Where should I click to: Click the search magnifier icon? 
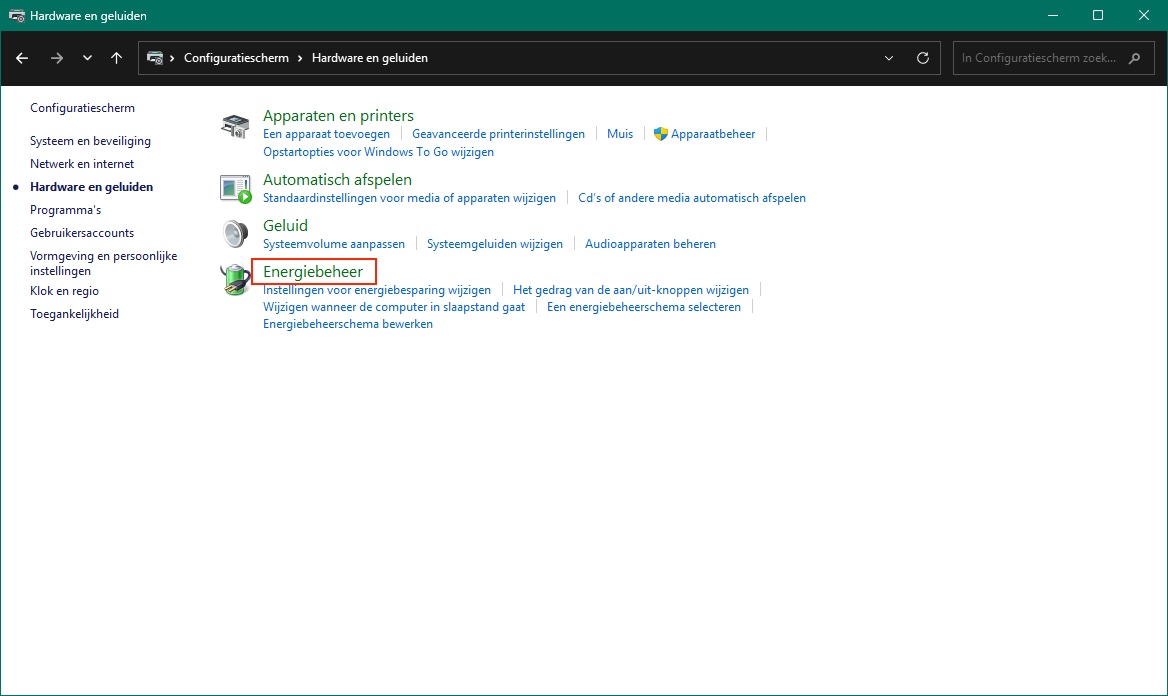[1134, 58]
